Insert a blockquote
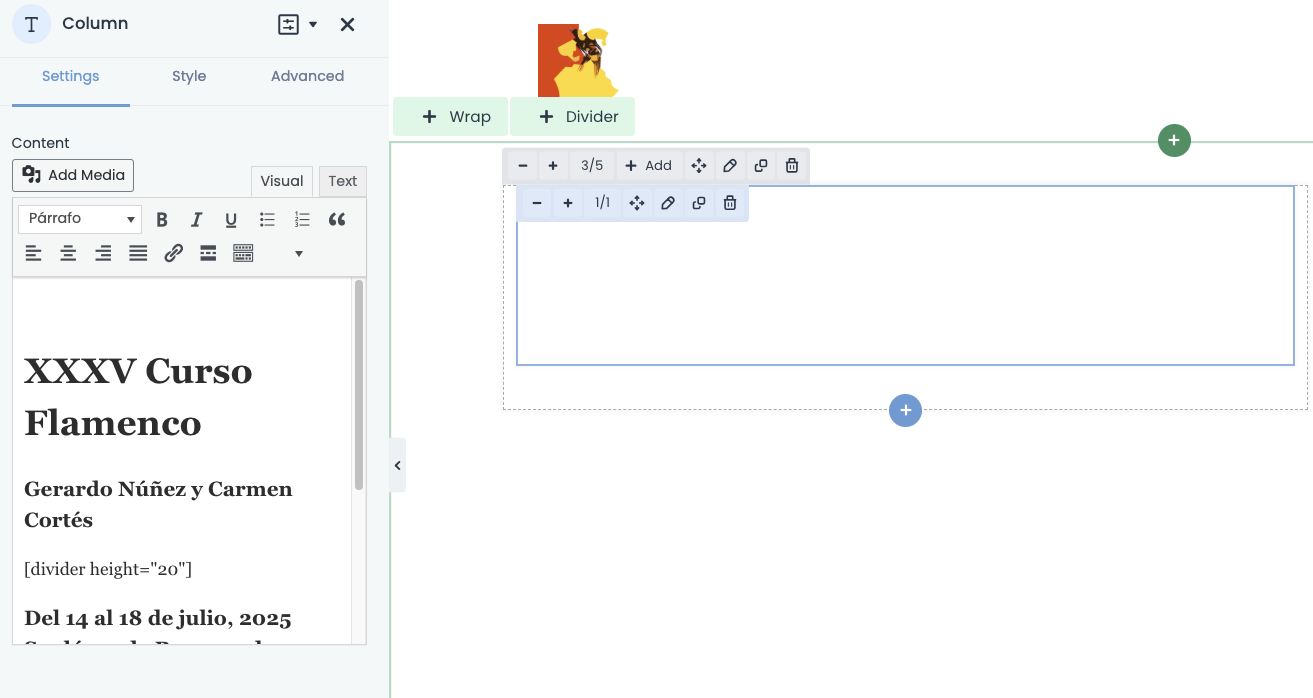This screenshot has height=698, width=1313. coord(337,220)
